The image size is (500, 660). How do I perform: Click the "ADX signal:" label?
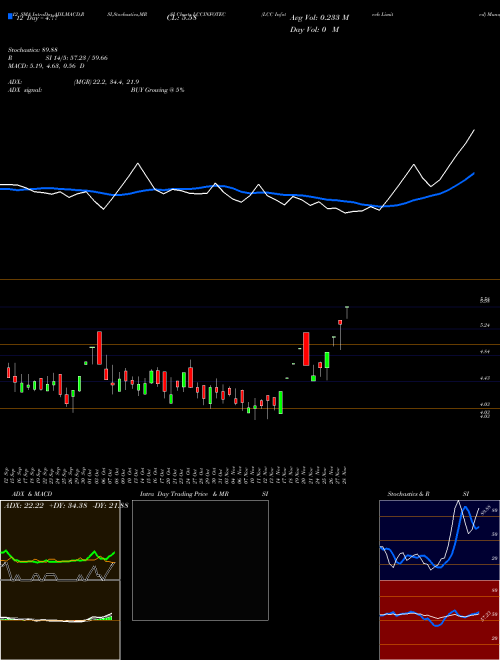(x=25, y=90)
